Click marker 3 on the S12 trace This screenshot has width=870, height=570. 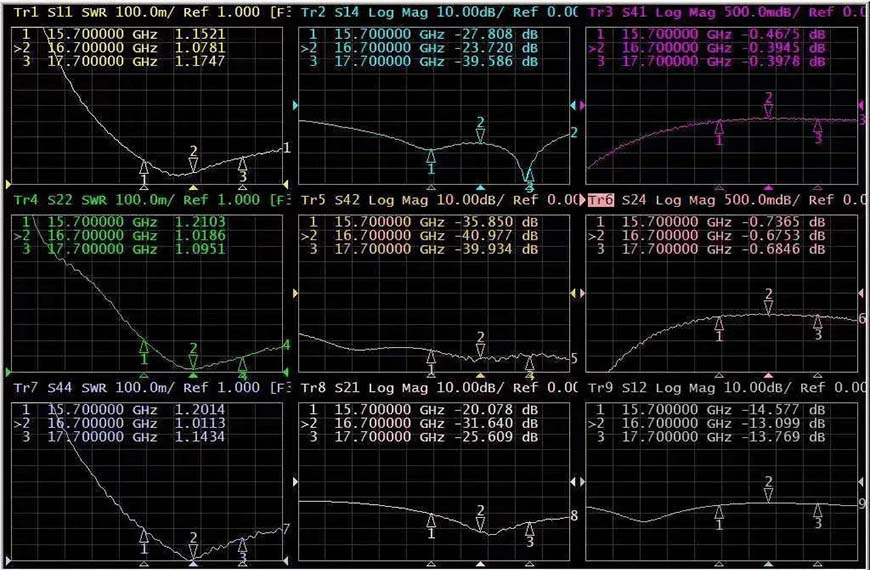pyautogui.click(x=818, y=511)
